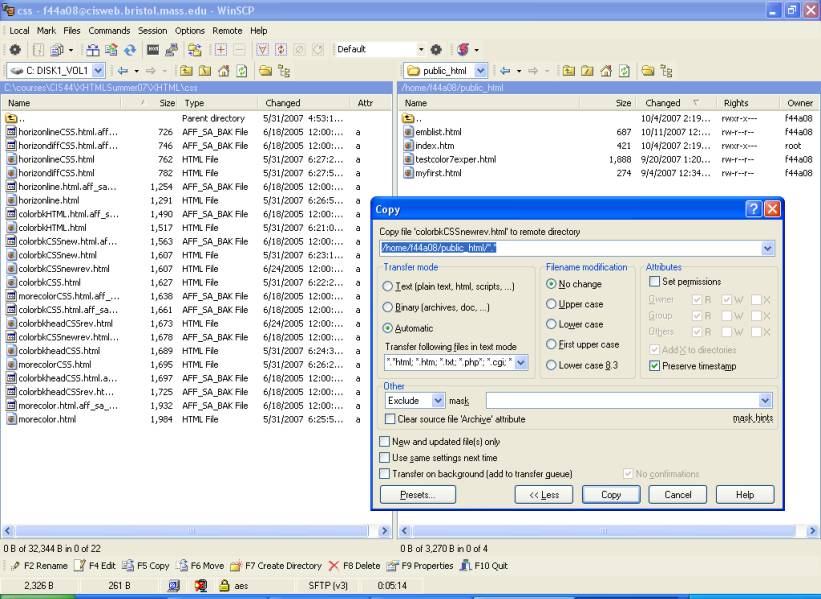821x599 pixels.
Task: Open F9 Properties command
Action: coord(420,565)
